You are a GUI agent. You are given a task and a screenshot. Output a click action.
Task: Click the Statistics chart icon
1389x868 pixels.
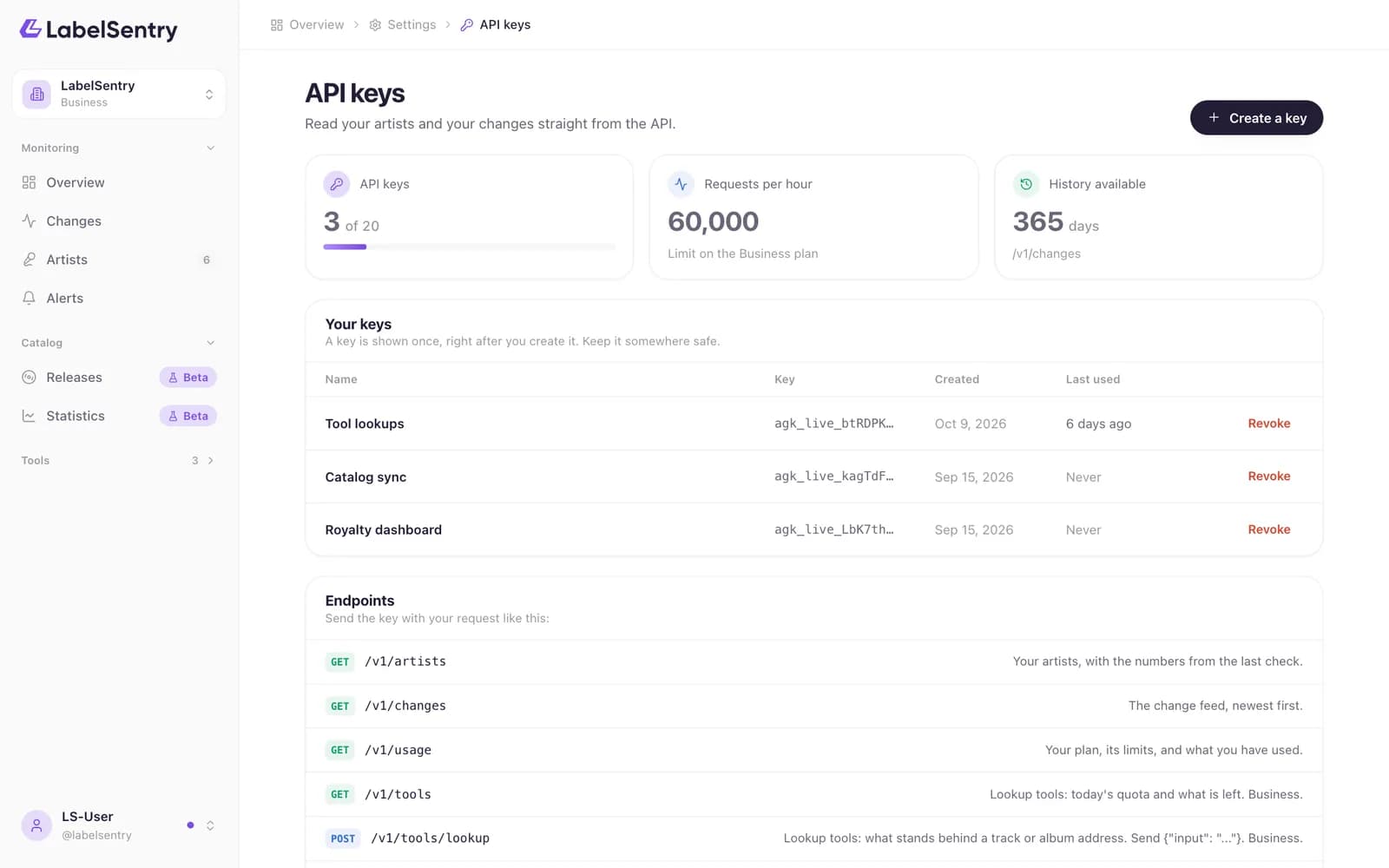[29, 416]
